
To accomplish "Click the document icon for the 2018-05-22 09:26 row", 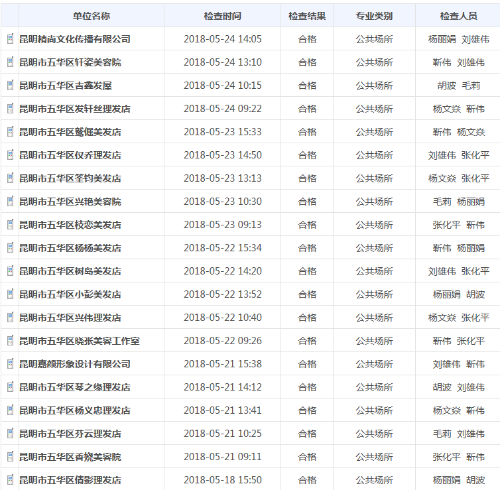I will point(10,341).
